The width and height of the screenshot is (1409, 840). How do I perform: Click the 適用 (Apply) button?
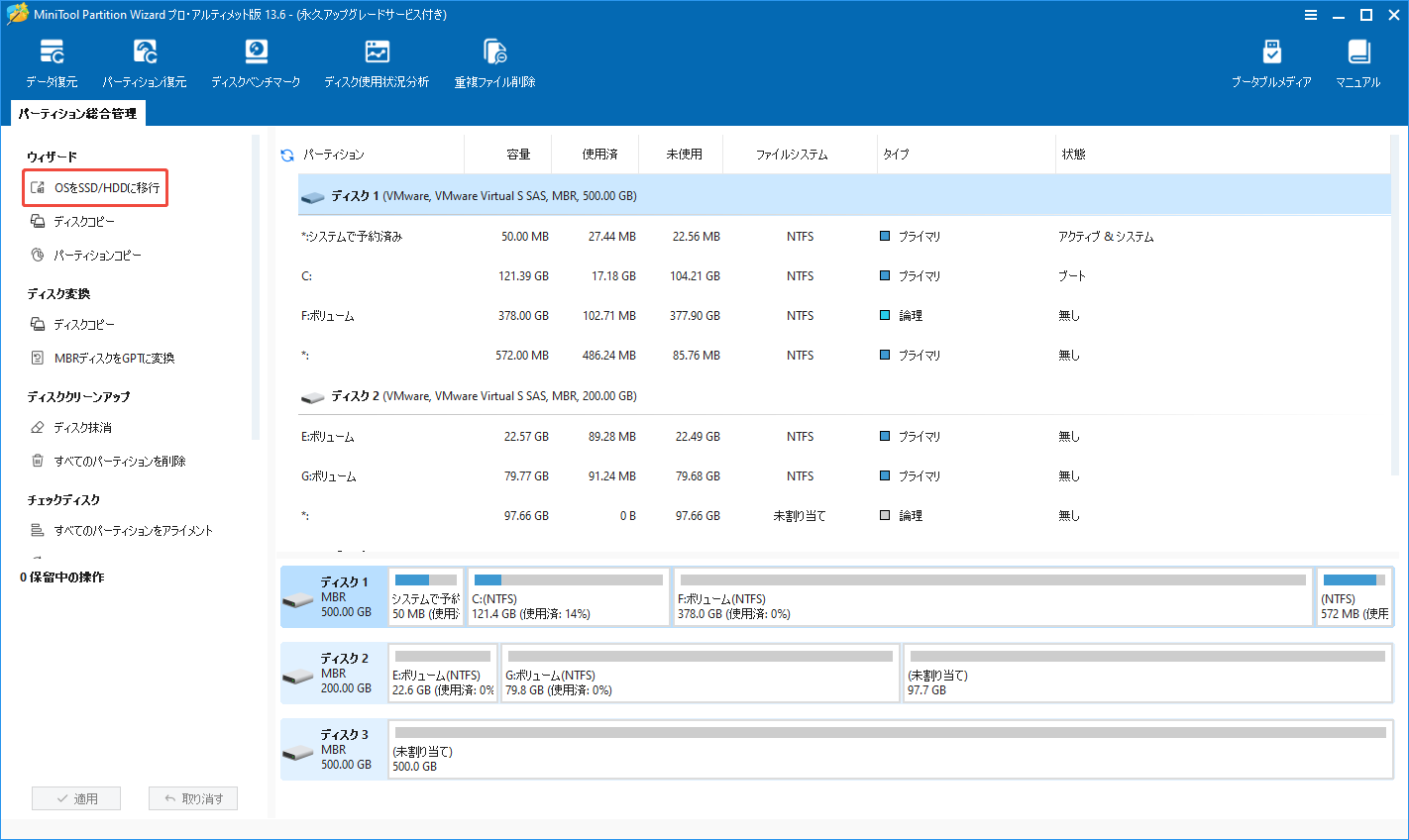[76, 797]
